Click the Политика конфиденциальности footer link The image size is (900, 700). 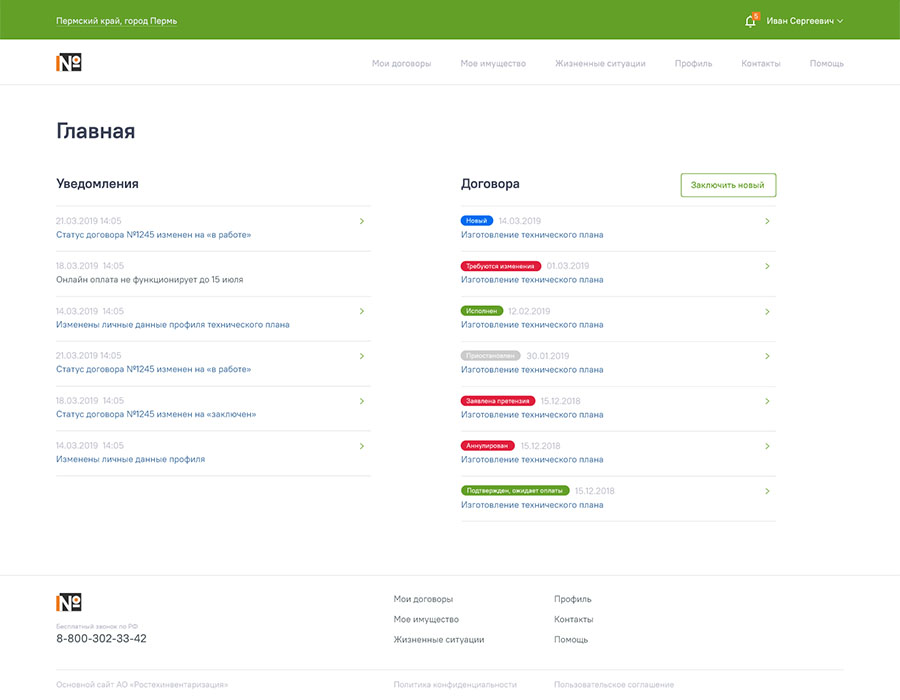pyautogui.click(x=455, y=685)
